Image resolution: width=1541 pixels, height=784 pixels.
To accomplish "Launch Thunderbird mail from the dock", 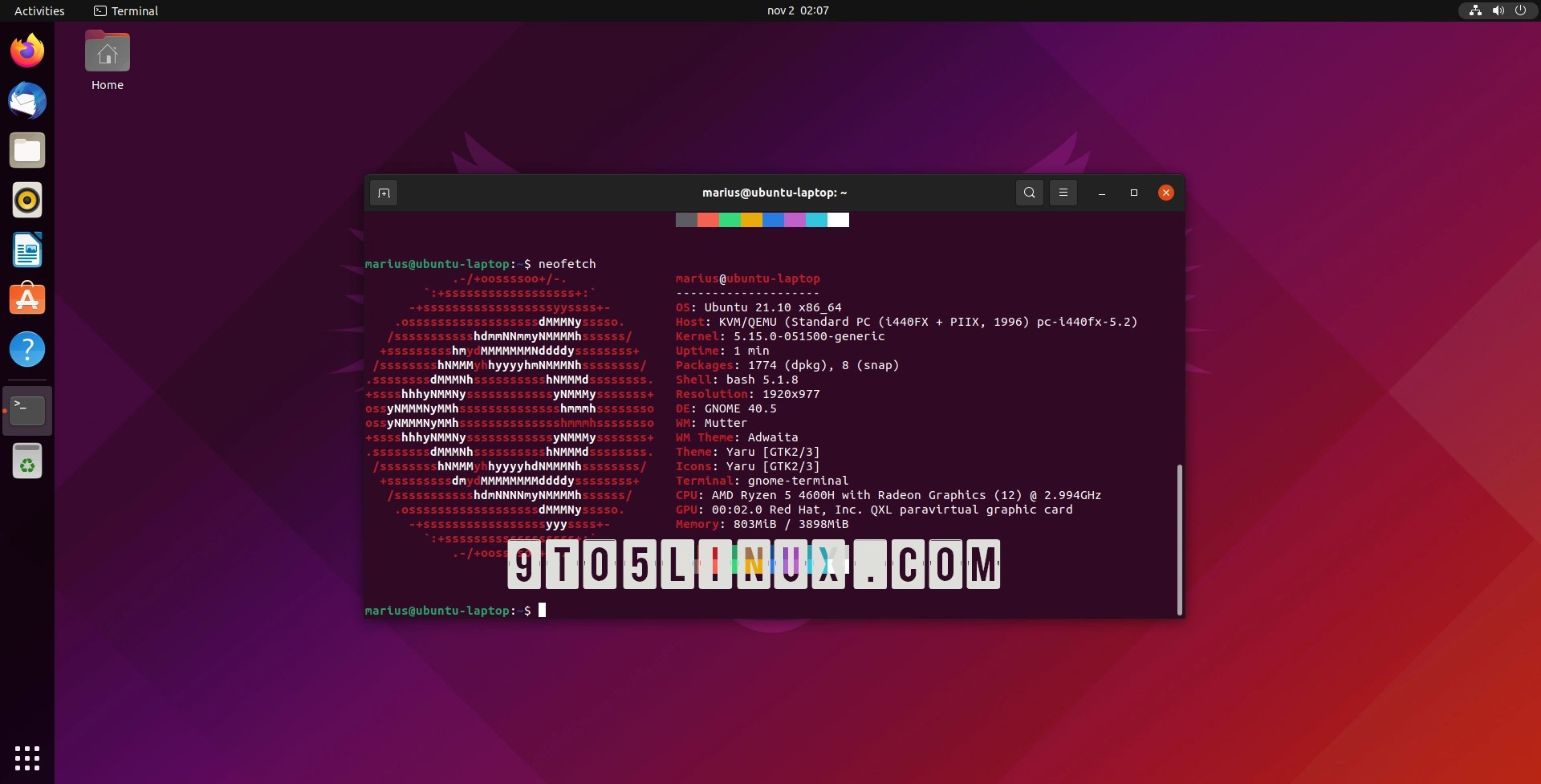I will coord(27,100).
